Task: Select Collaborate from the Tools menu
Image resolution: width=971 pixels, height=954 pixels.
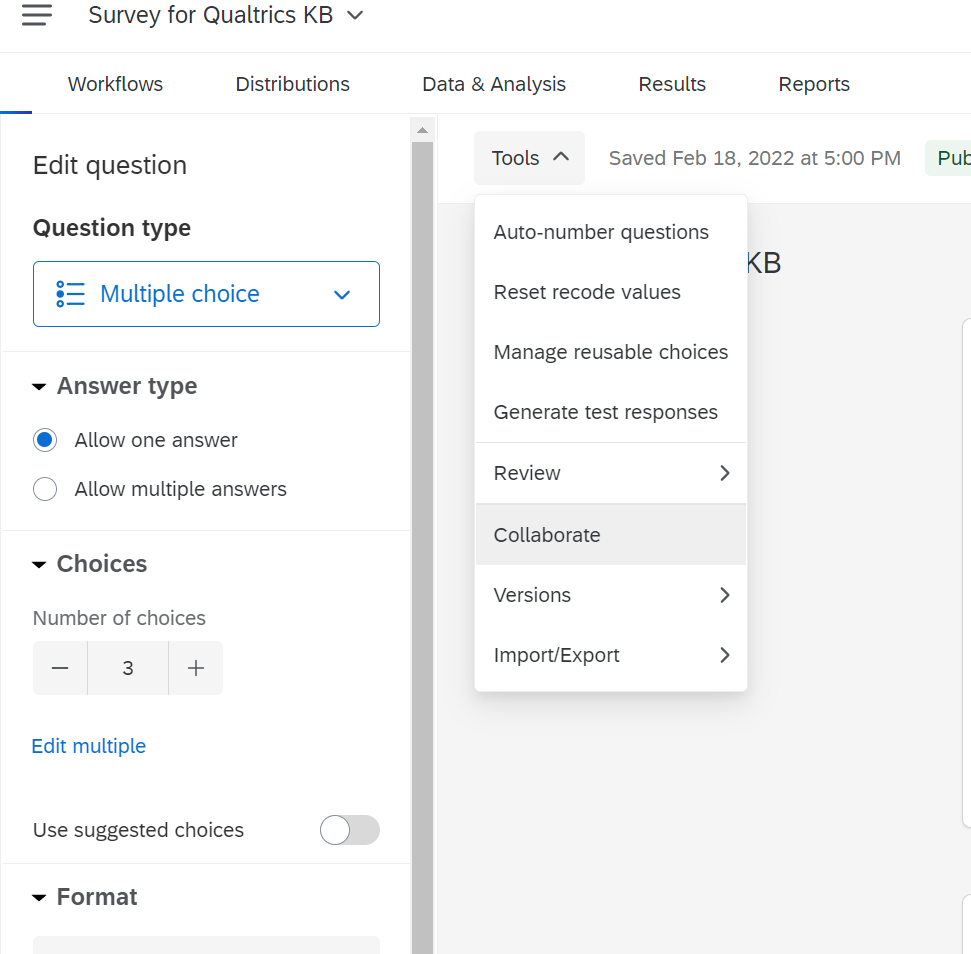Action: pyautogui.click(x=546, y=534)
